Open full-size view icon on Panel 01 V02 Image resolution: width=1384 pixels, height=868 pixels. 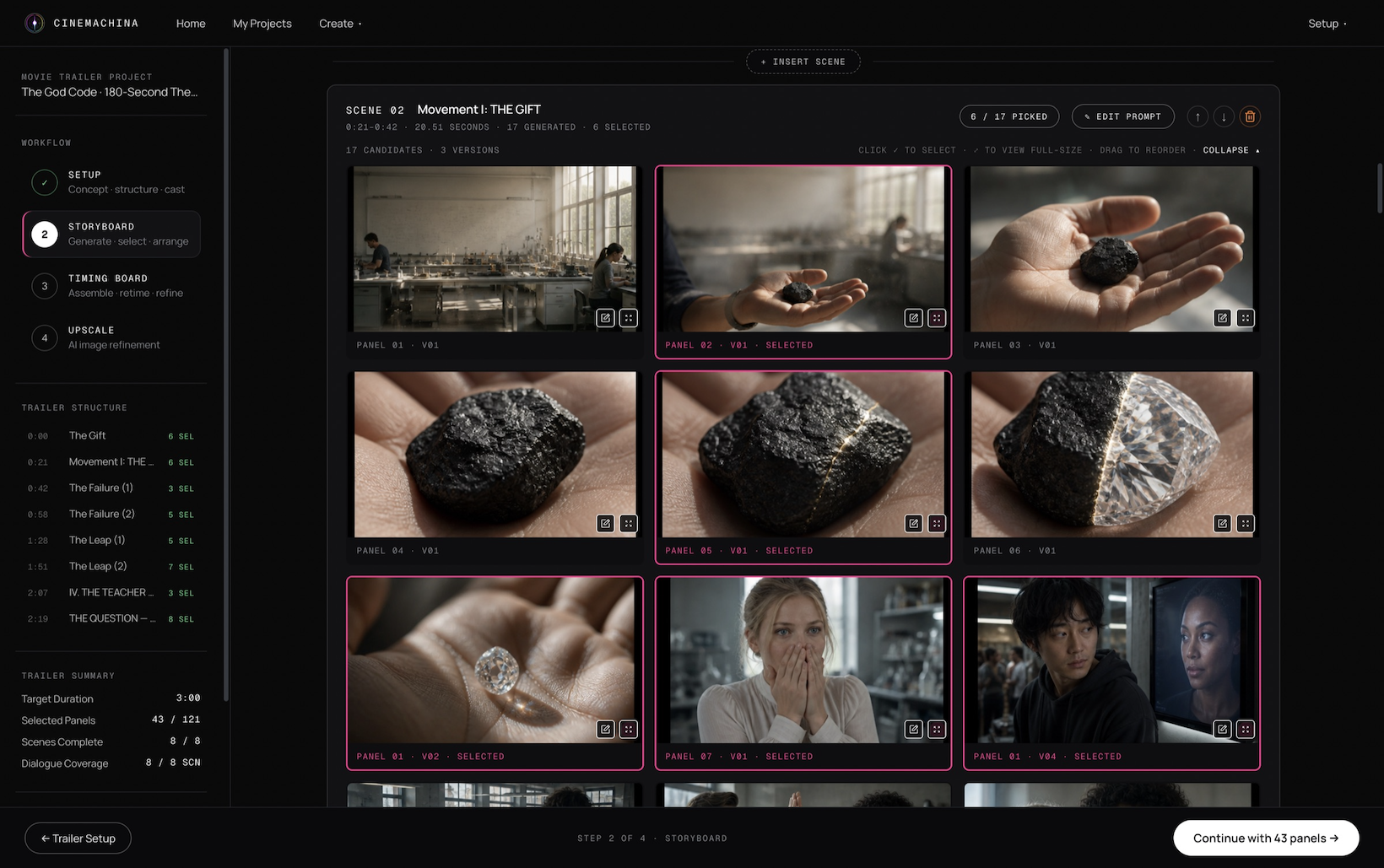pos(629,730)
